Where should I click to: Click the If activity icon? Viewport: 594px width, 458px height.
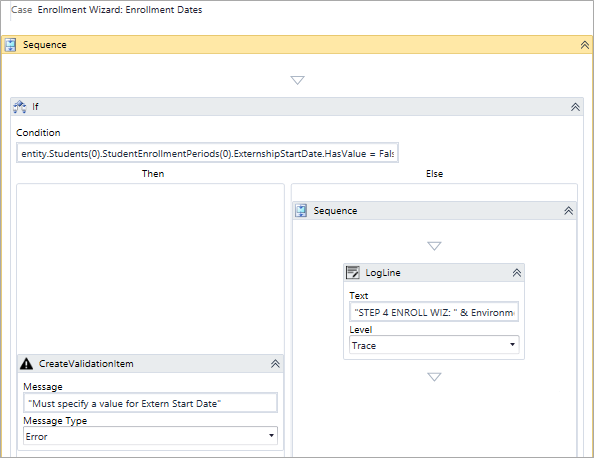(20, 107)
